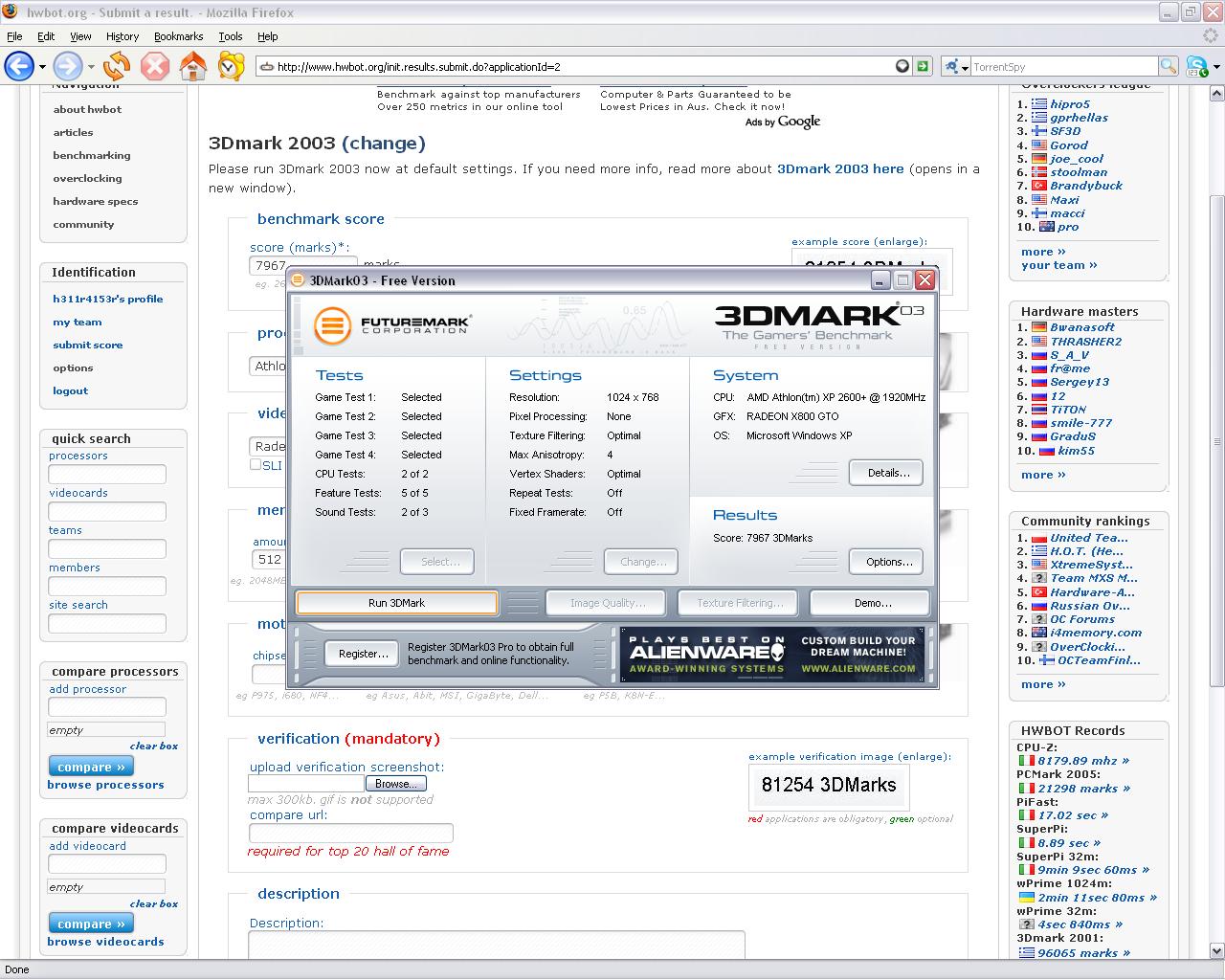
Task: Open the History clock icon in toolbar
Action: 232,66
